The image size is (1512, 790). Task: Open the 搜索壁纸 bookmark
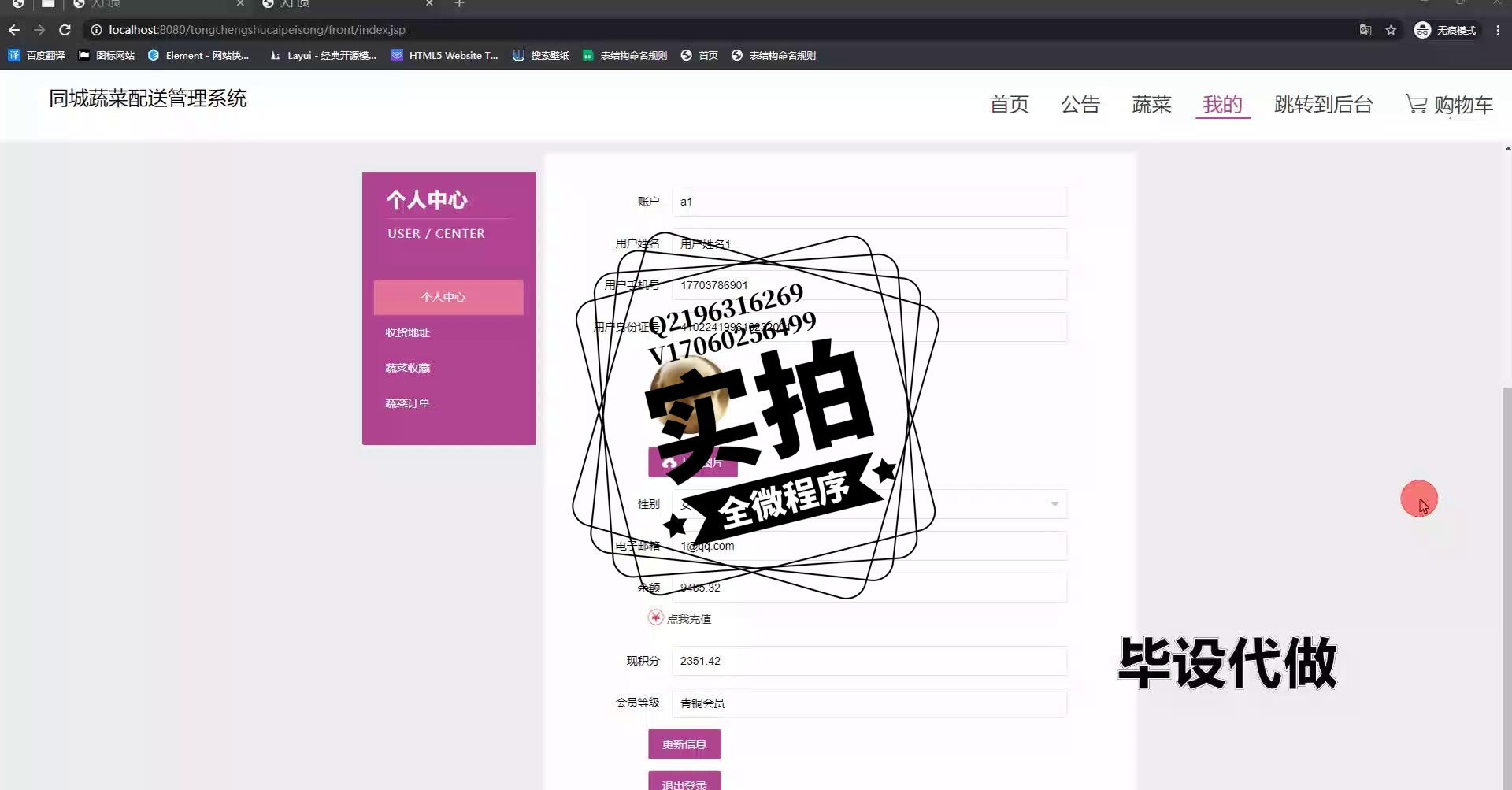541,55
